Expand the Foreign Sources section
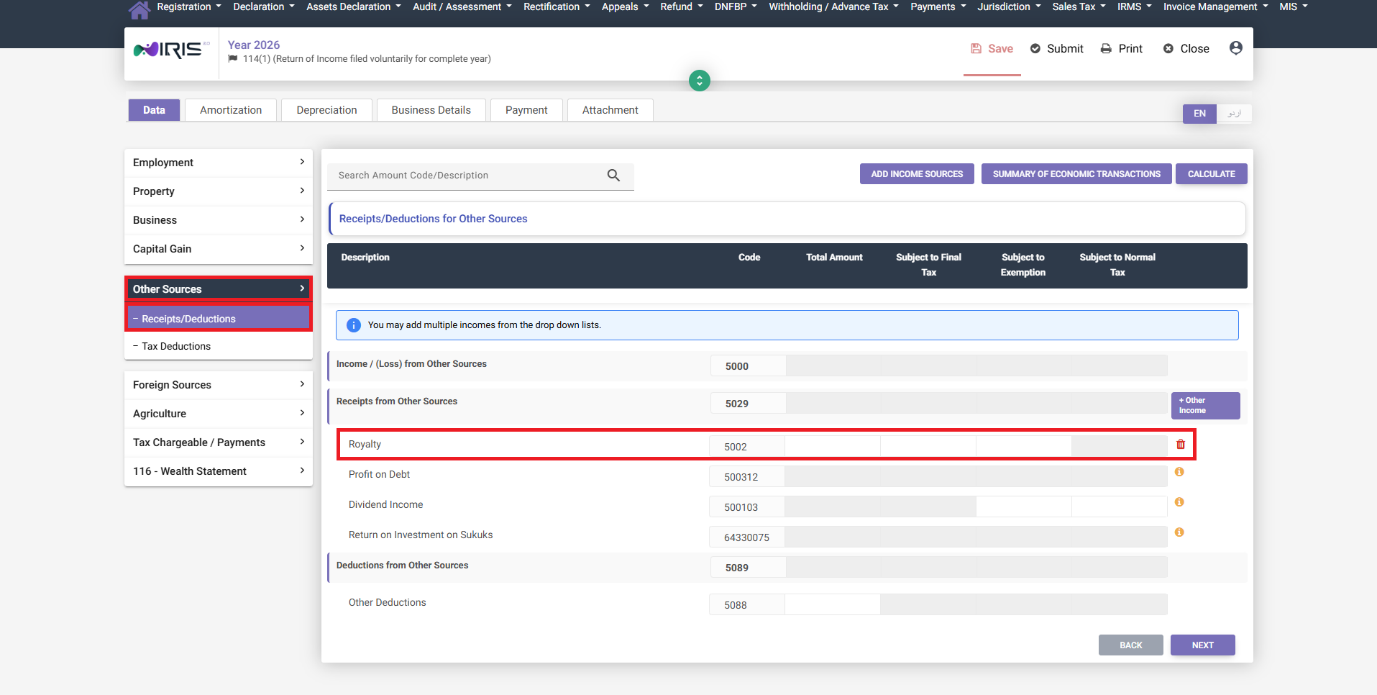This screenshot has height=695, width=1377. click(219, 385)
